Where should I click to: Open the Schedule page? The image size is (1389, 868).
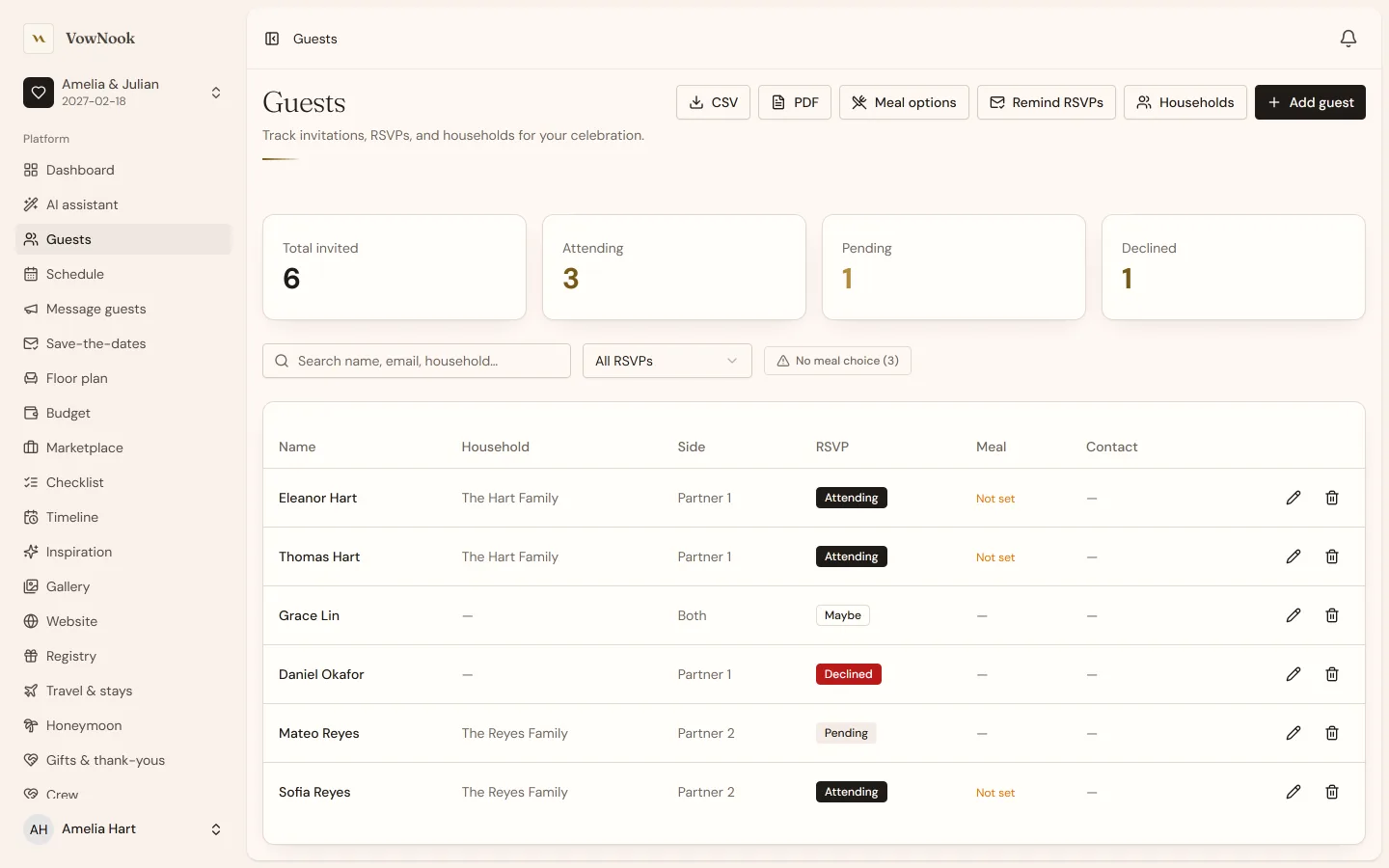123,274
